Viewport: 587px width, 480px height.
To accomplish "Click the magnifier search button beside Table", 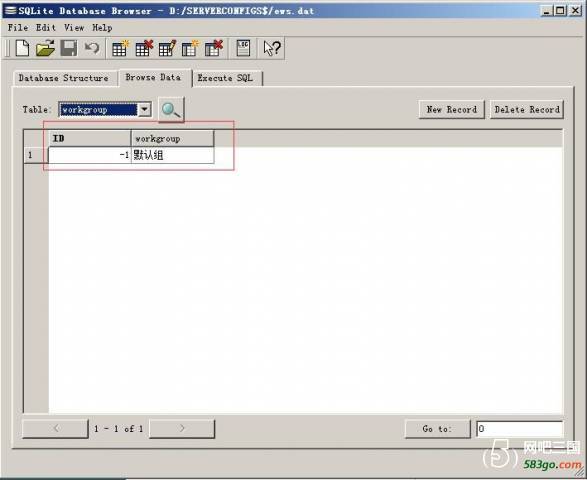I will pyautogui.click(x=171, y=110).
